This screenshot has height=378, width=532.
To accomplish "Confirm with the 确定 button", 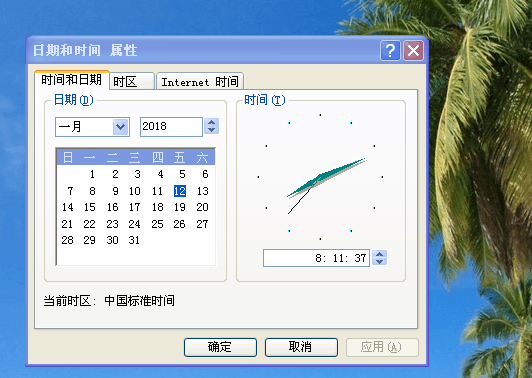I will 220,347.
